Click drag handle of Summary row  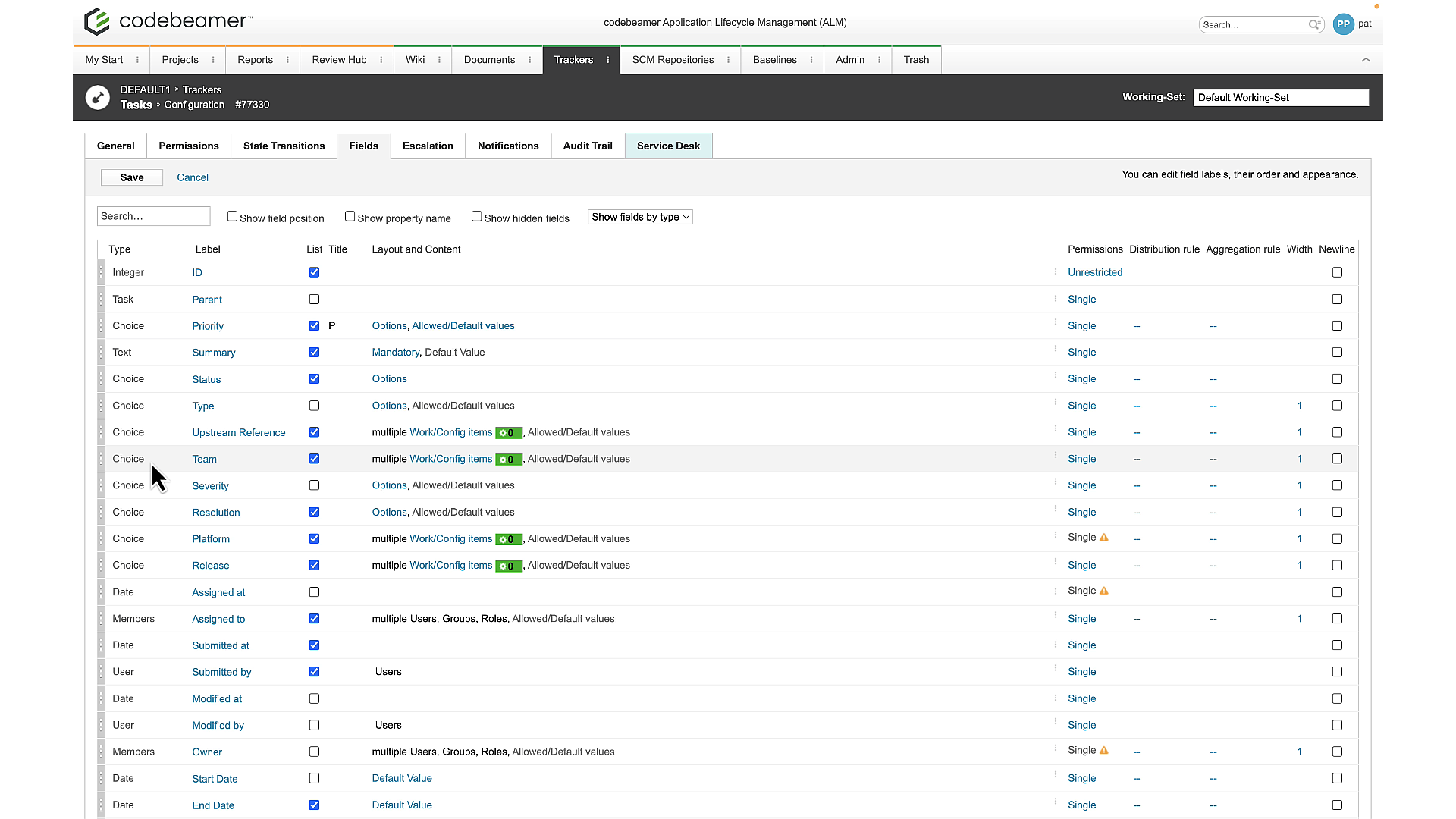[x=101, y=353]
